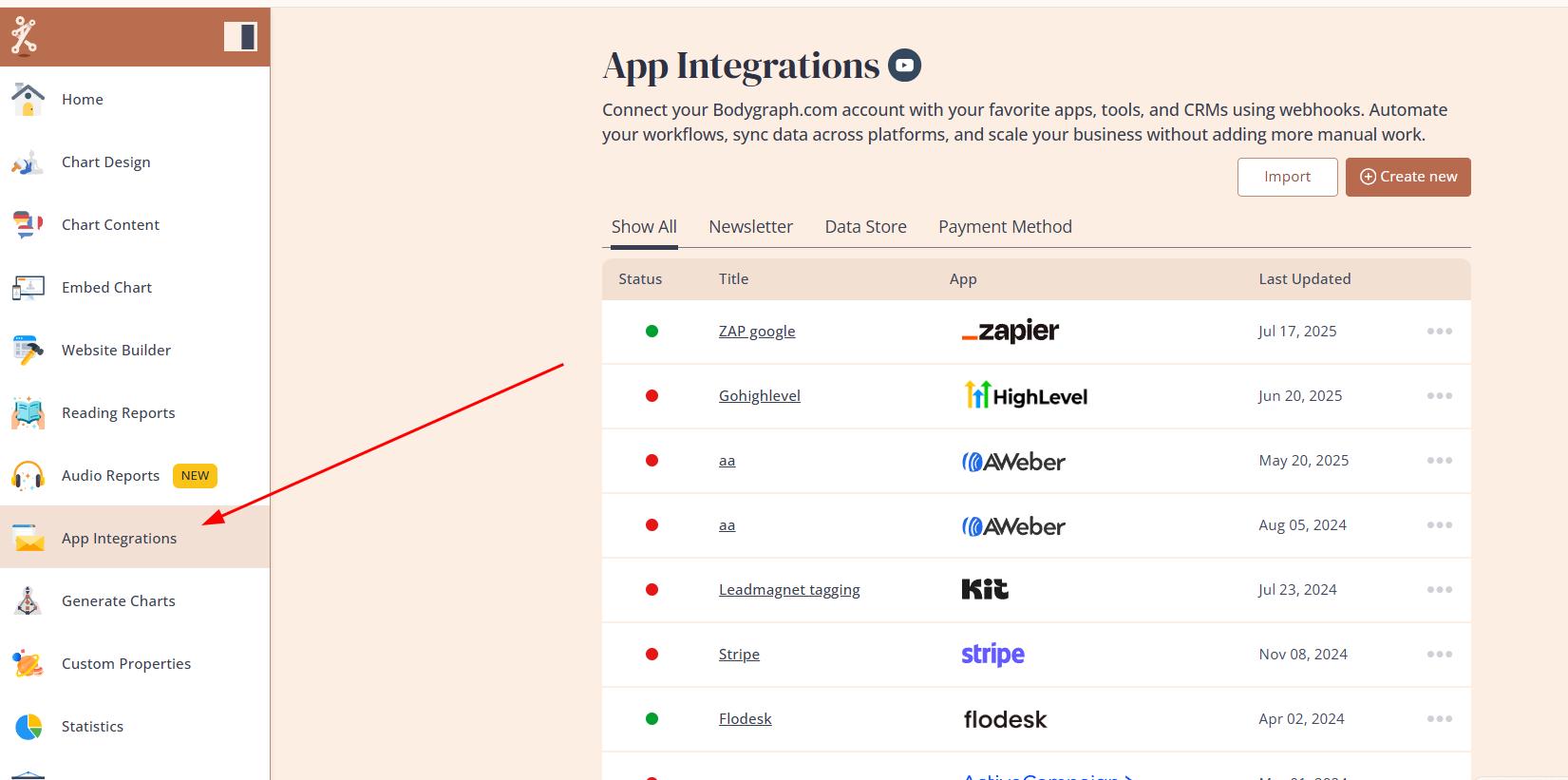Switch to the Newsletter tab

point(750,227)
